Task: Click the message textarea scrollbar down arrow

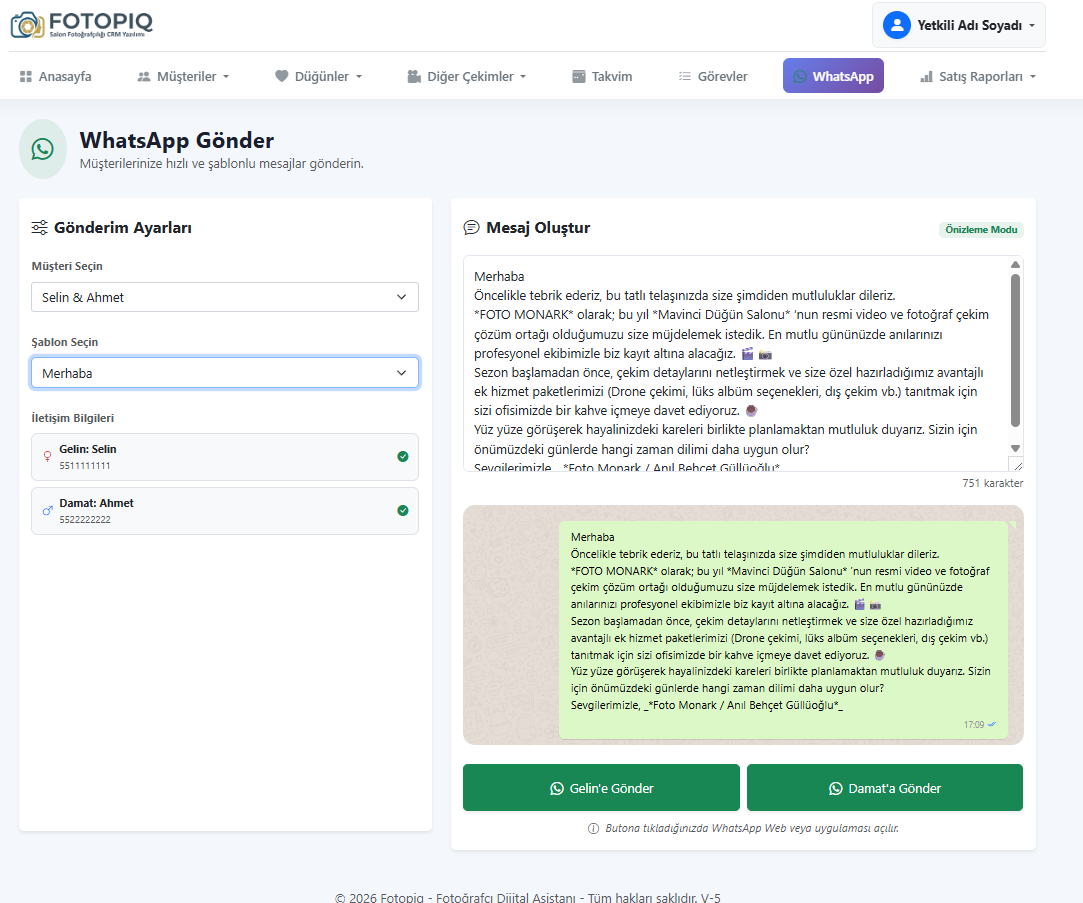Action: point(1015,448)
